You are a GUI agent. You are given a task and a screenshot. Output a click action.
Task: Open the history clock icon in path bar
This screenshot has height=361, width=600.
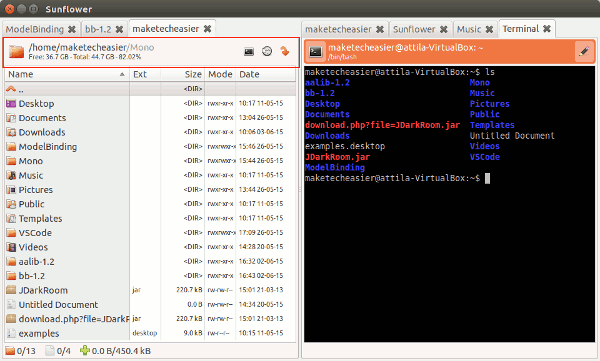click(267, 51)
